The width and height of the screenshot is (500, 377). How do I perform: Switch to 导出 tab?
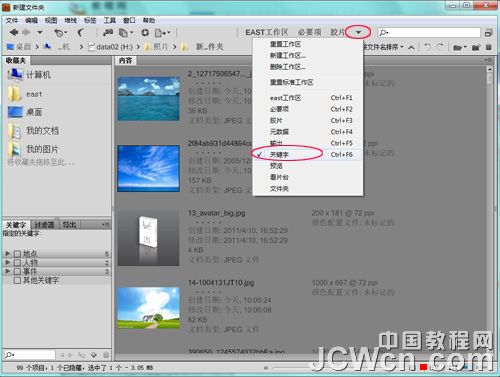click(69, 225)
